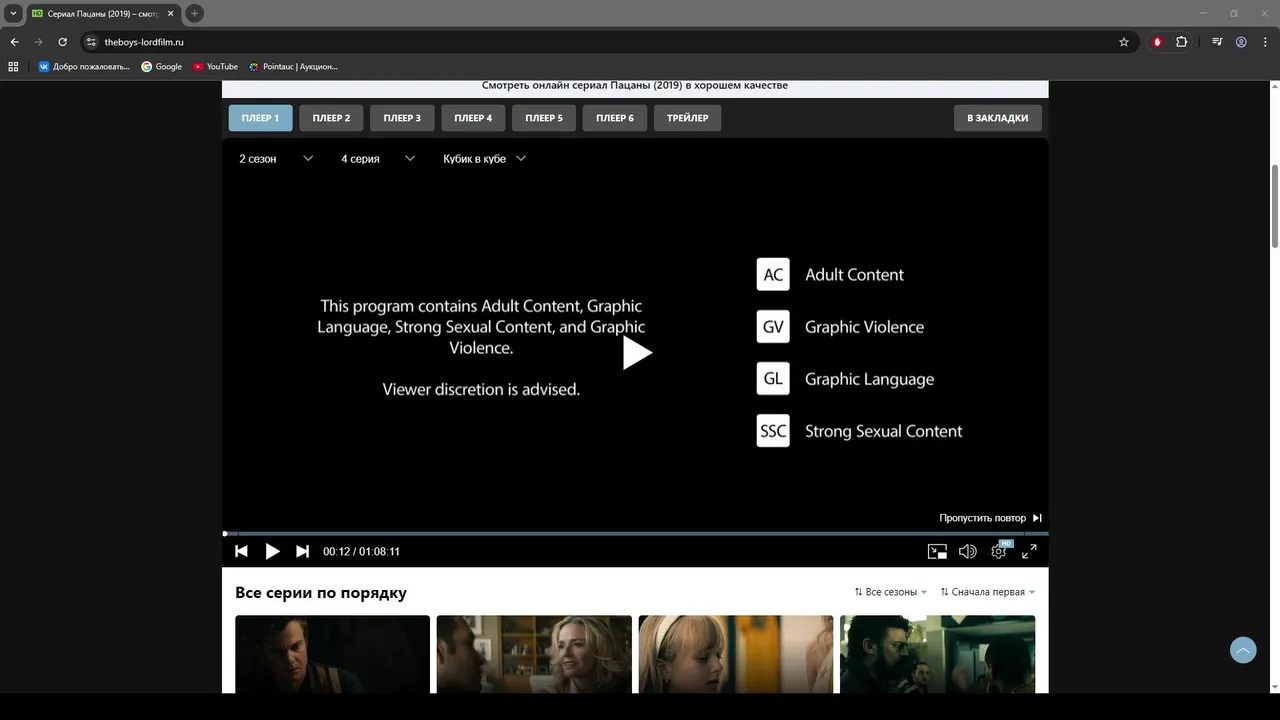Reload the current page
The image size is (1280, 720).
click(x=62, y=42)
